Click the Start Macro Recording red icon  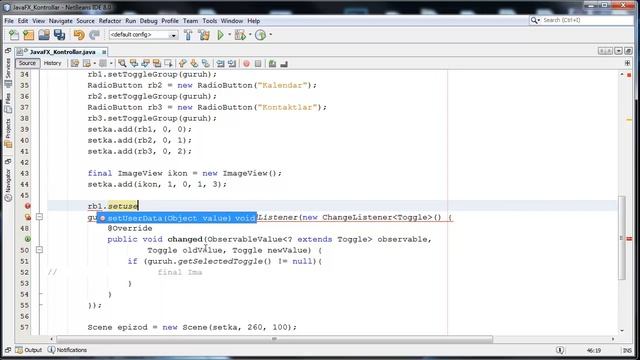tap(246, 64)
